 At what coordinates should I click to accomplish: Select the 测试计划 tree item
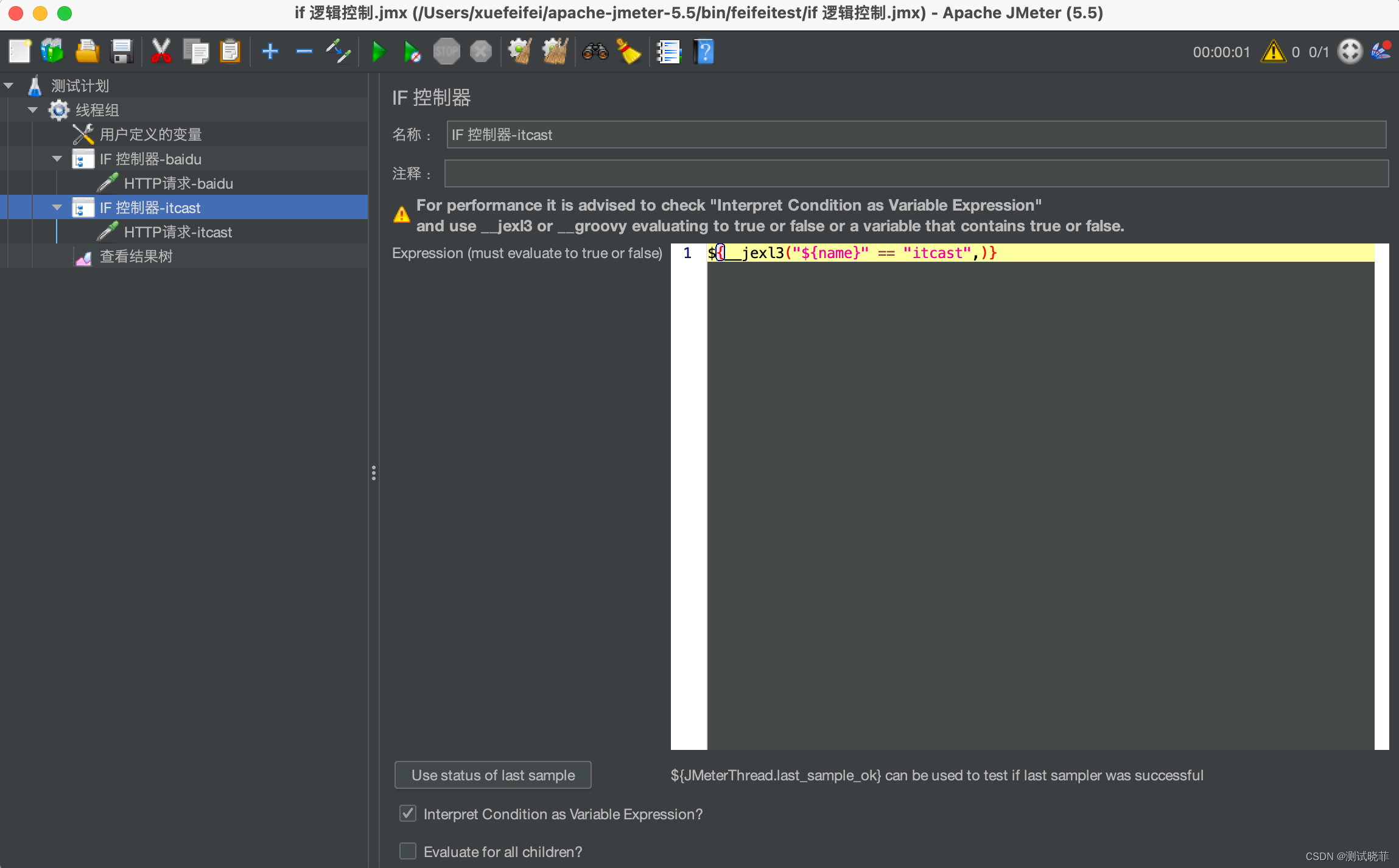(x=80, y=86)
